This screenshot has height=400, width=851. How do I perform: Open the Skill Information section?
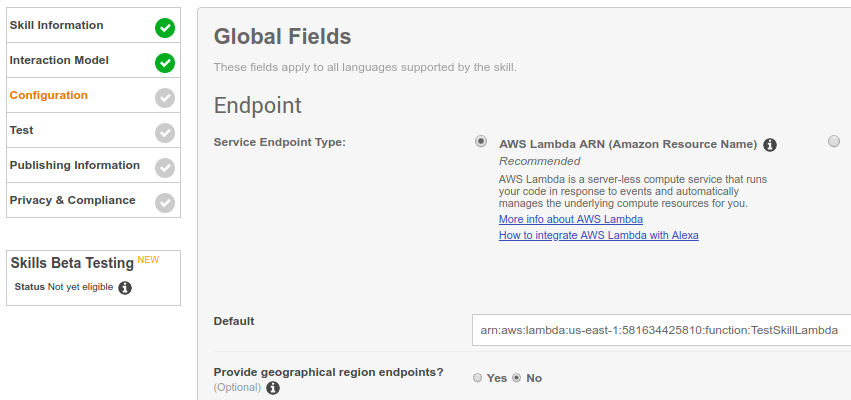56,25
